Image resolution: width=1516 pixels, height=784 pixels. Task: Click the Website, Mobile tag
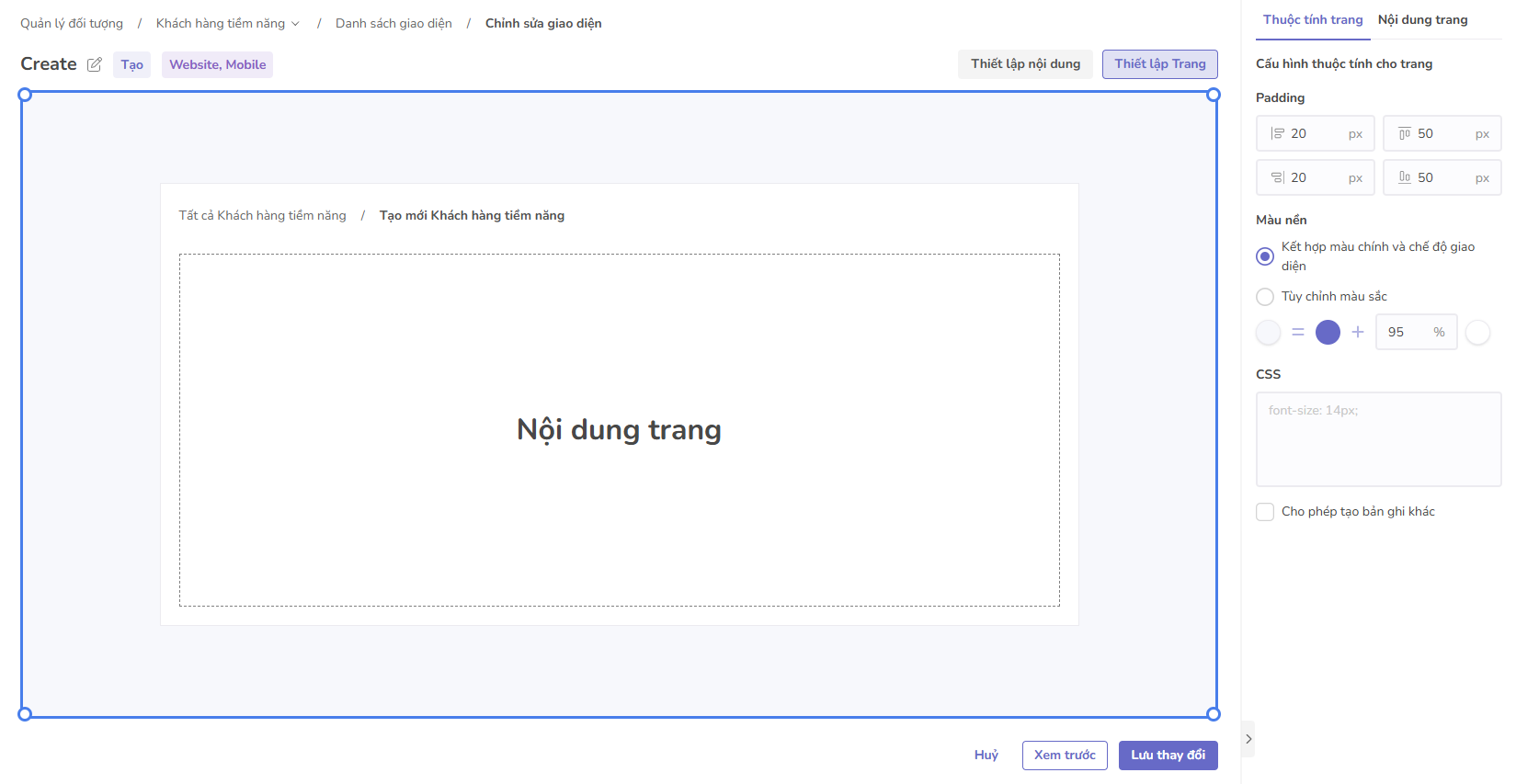tap(217, 64)
